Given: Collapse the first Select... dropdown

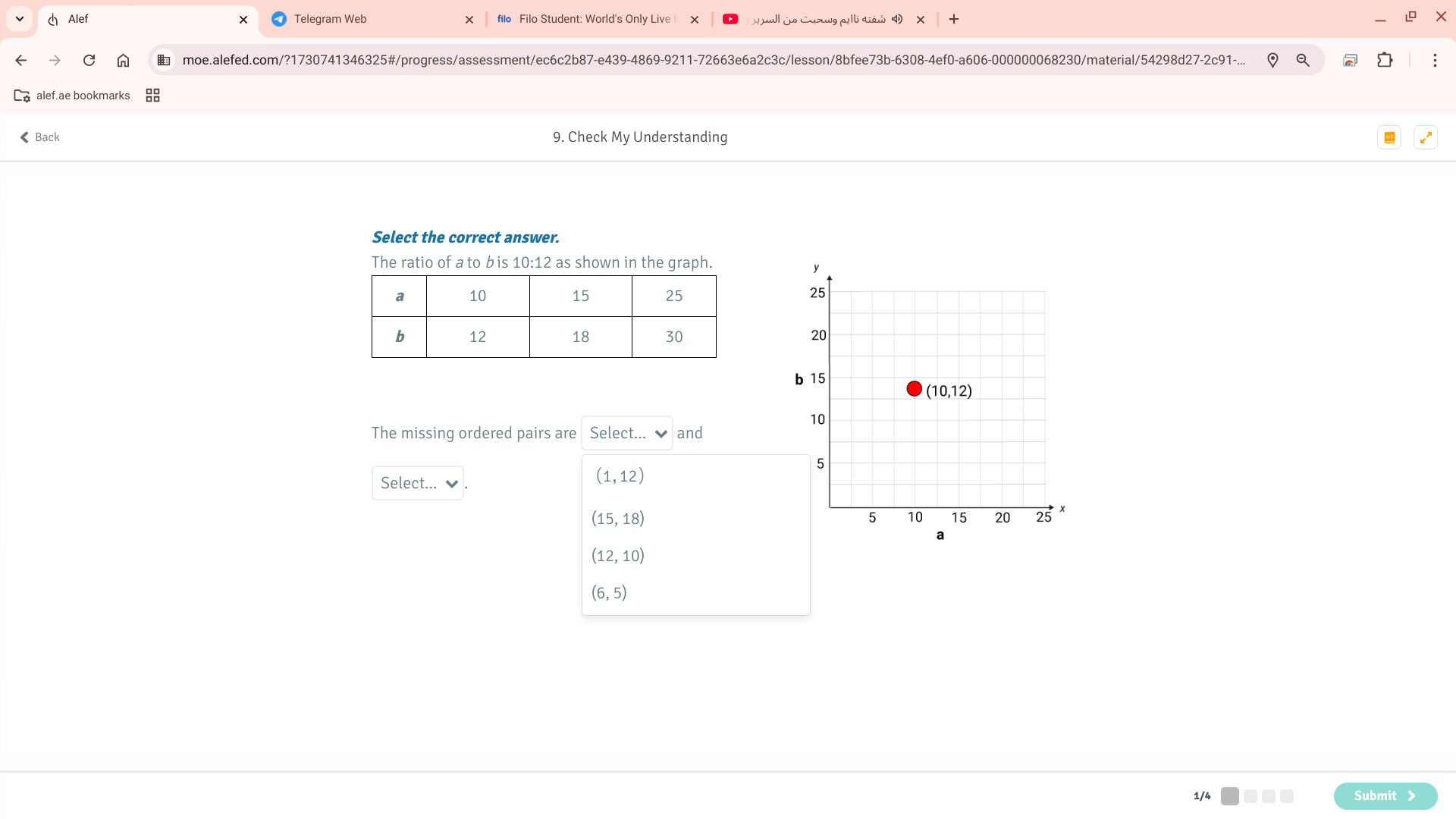Looking at the screenshot, I should [x=626, y=433].
